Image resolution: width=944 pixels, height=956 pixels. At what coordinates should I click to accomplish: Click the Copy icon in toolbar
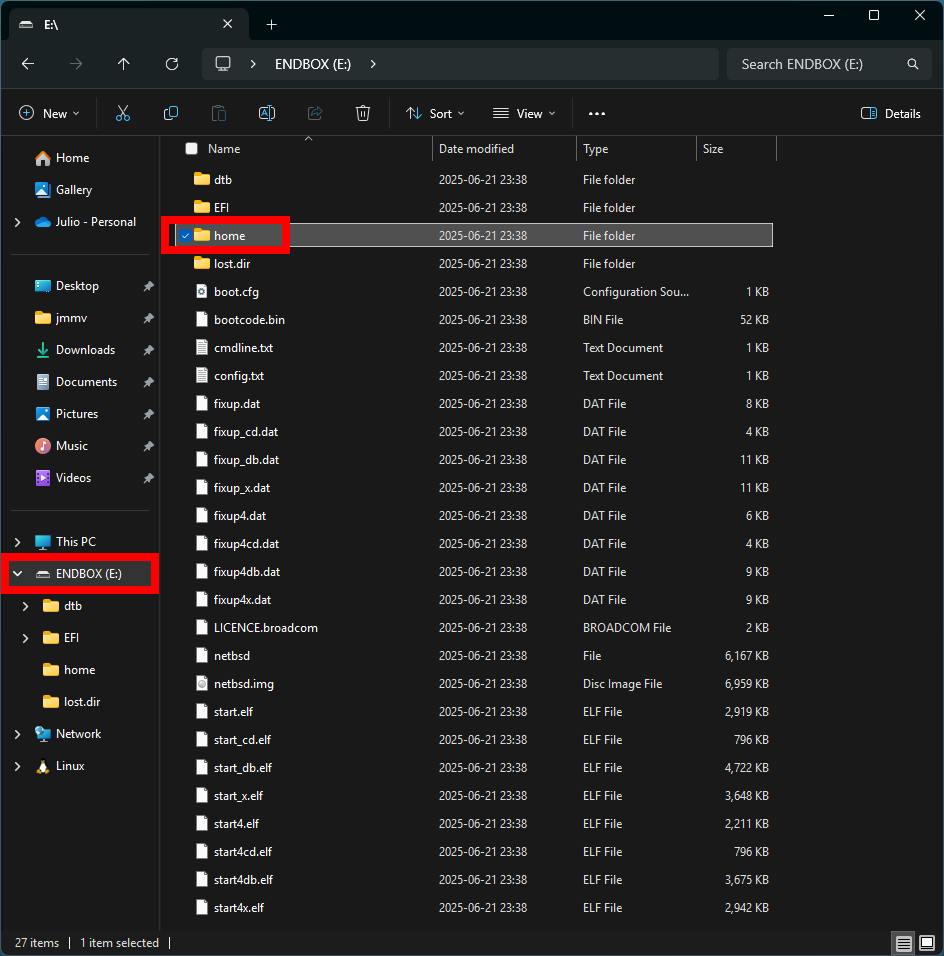point(171,113)
